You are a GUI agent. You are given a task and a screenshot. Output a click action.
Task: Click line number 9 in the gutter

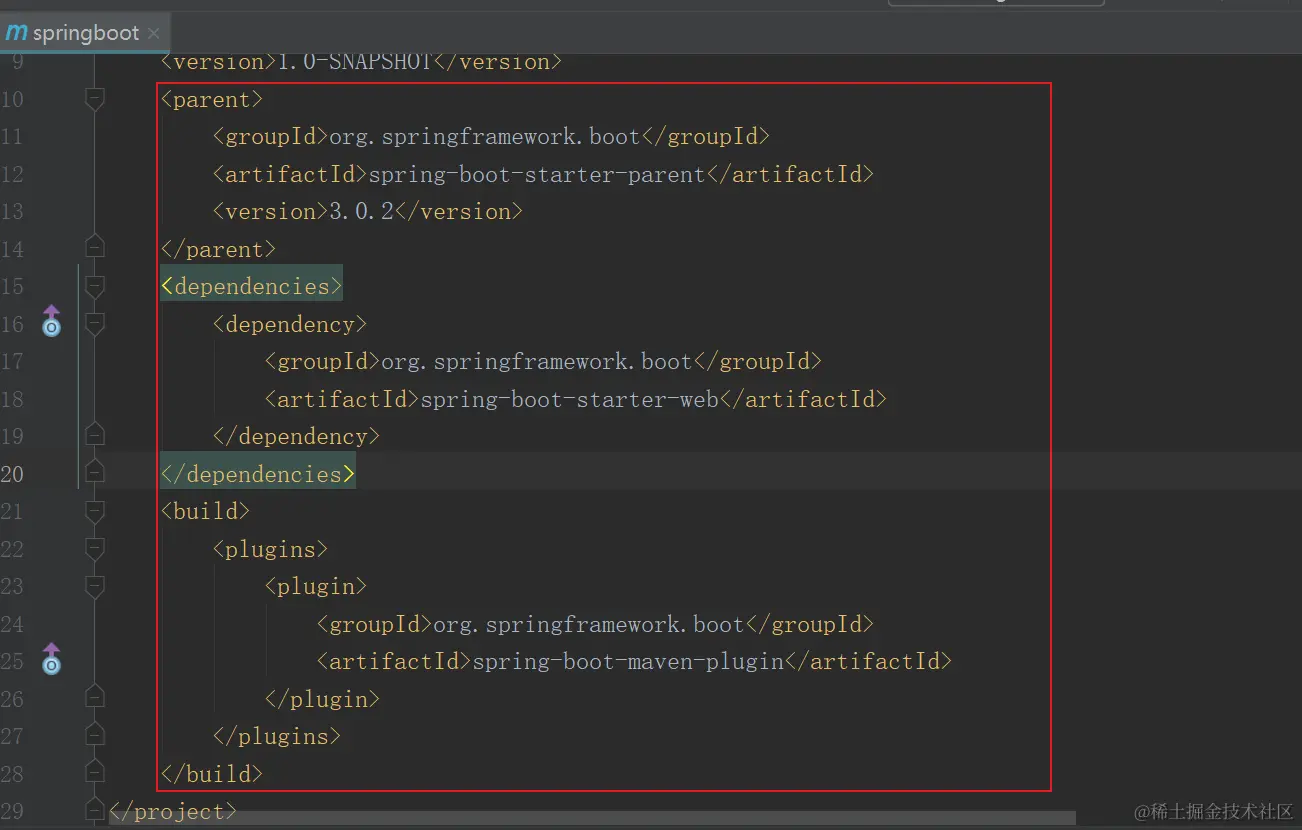tap(17, 61)
